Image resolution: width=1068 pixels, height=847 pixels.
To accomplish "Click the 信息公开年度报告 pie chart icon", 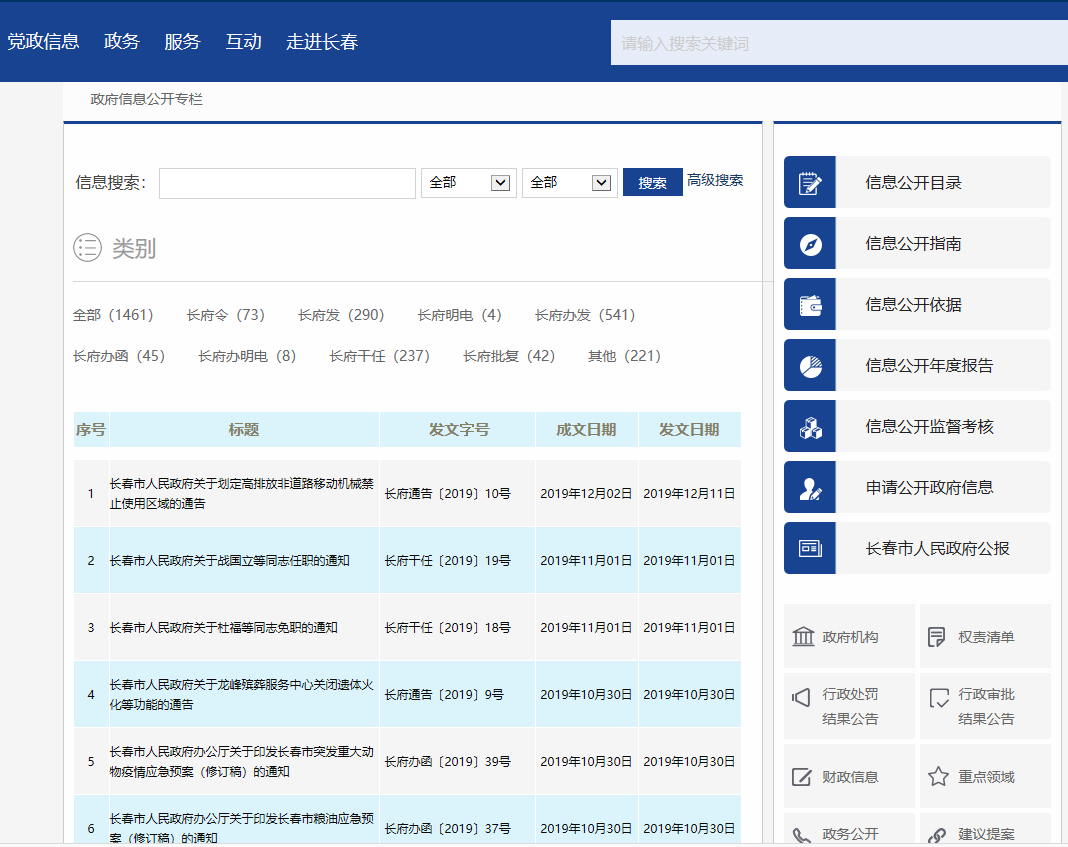I will click(810, 366).
